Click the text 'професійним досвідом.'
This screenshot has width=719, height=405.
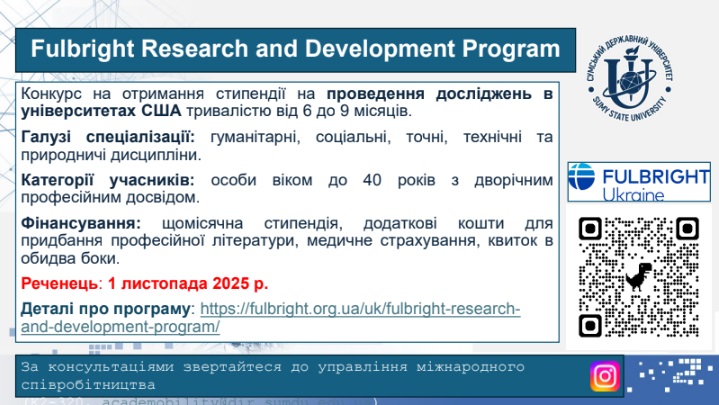tap(110, 198)
